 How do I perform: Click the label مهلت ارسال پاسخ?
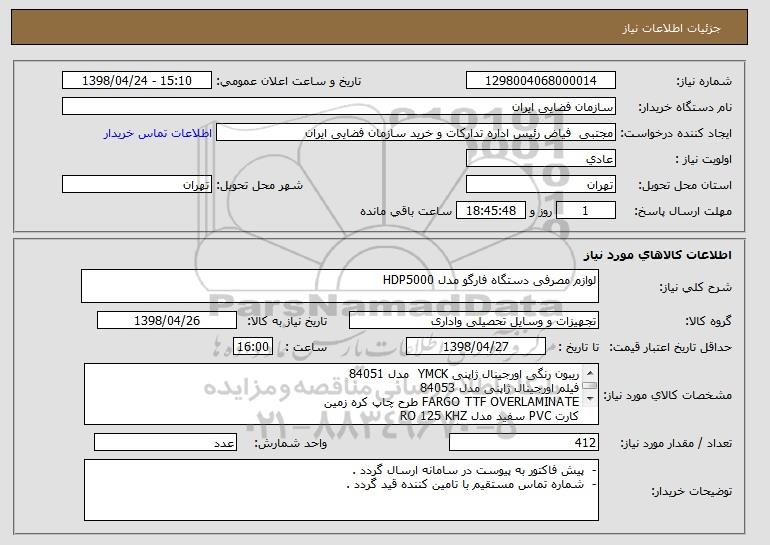683,211
